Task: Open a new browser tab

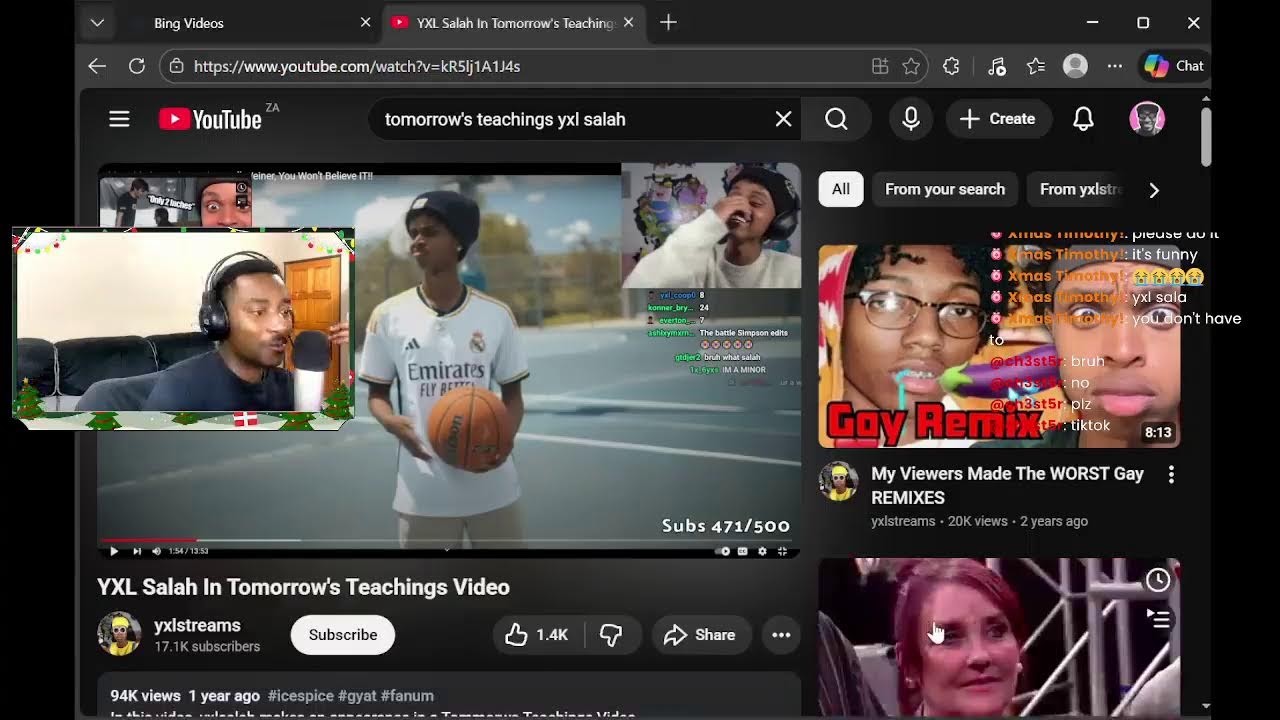Action: coord(668,23)
